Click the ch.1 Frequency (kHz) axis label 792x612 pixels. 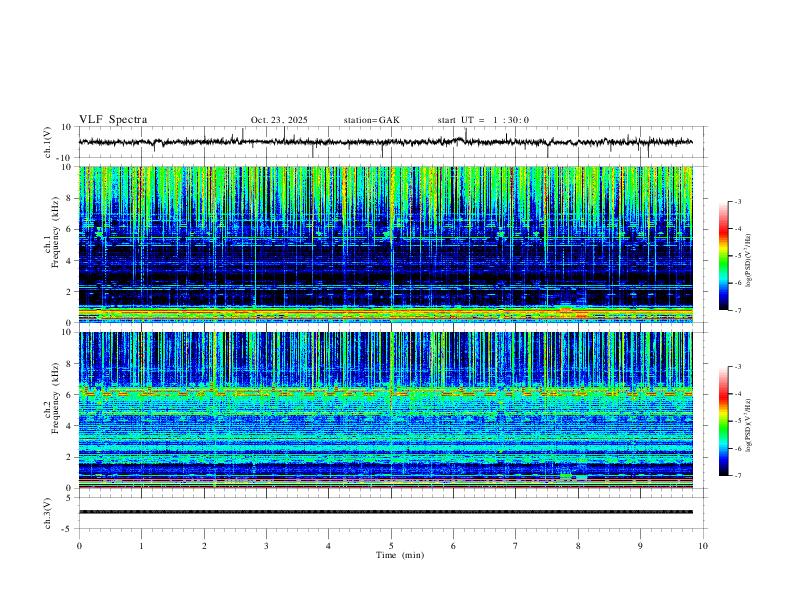(x=53, y=232)
